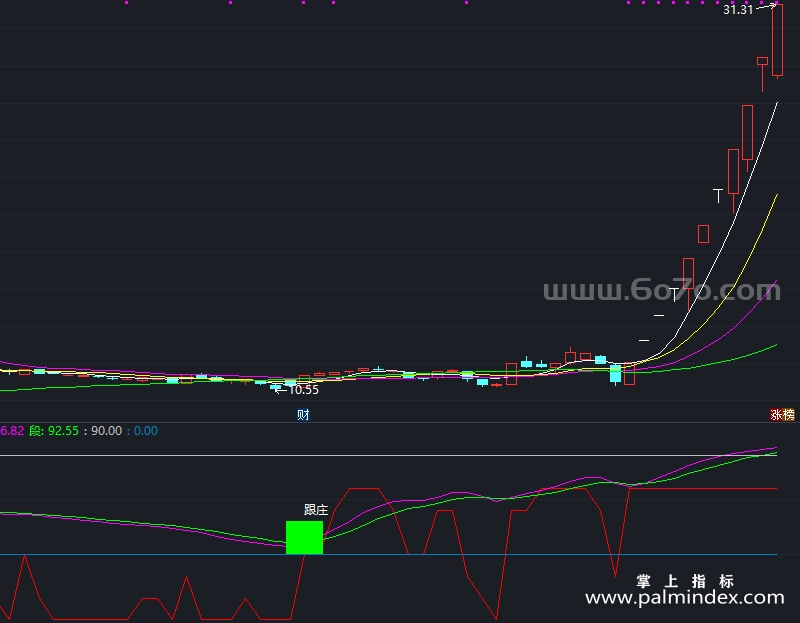Select the 31.31 high price label
This screenshot has height=623, width=800.
(x=738, y=10)
